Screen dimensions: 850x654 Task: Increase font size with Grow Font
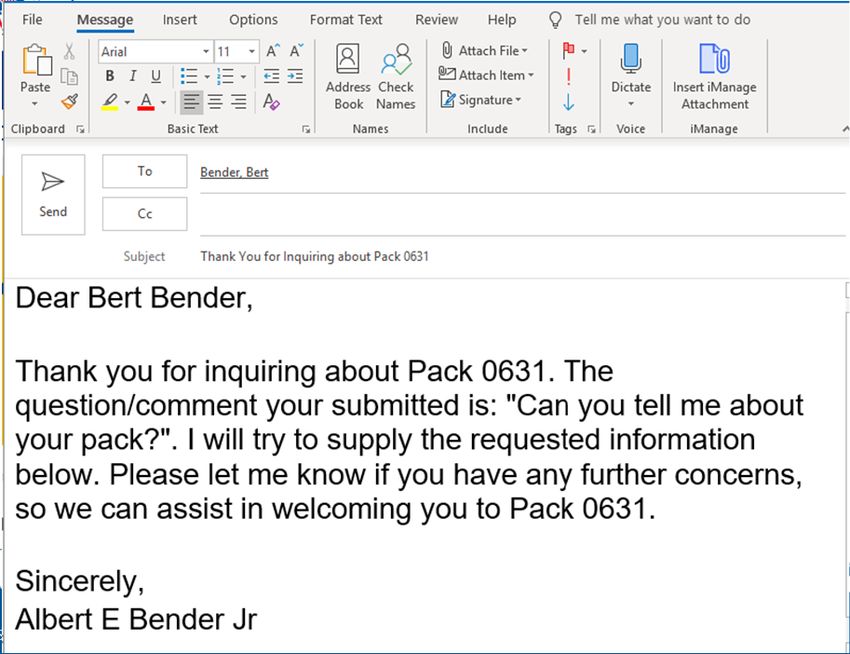273,51
